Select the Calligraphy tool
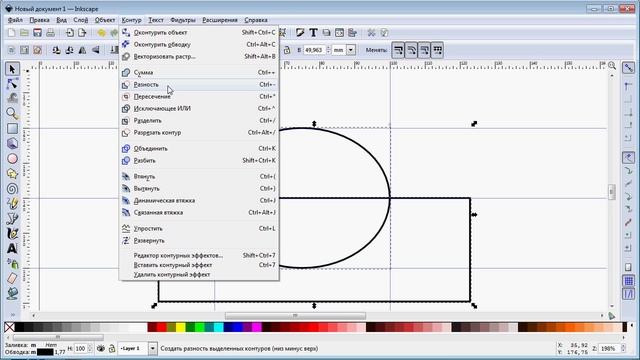 12,233
